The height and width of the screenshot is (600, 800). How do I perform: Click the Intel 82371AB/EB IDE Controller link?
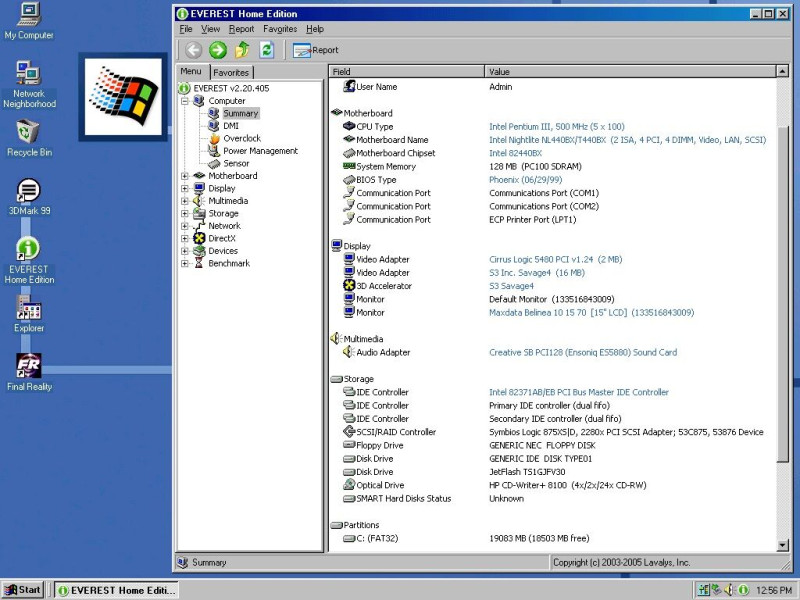579,392
